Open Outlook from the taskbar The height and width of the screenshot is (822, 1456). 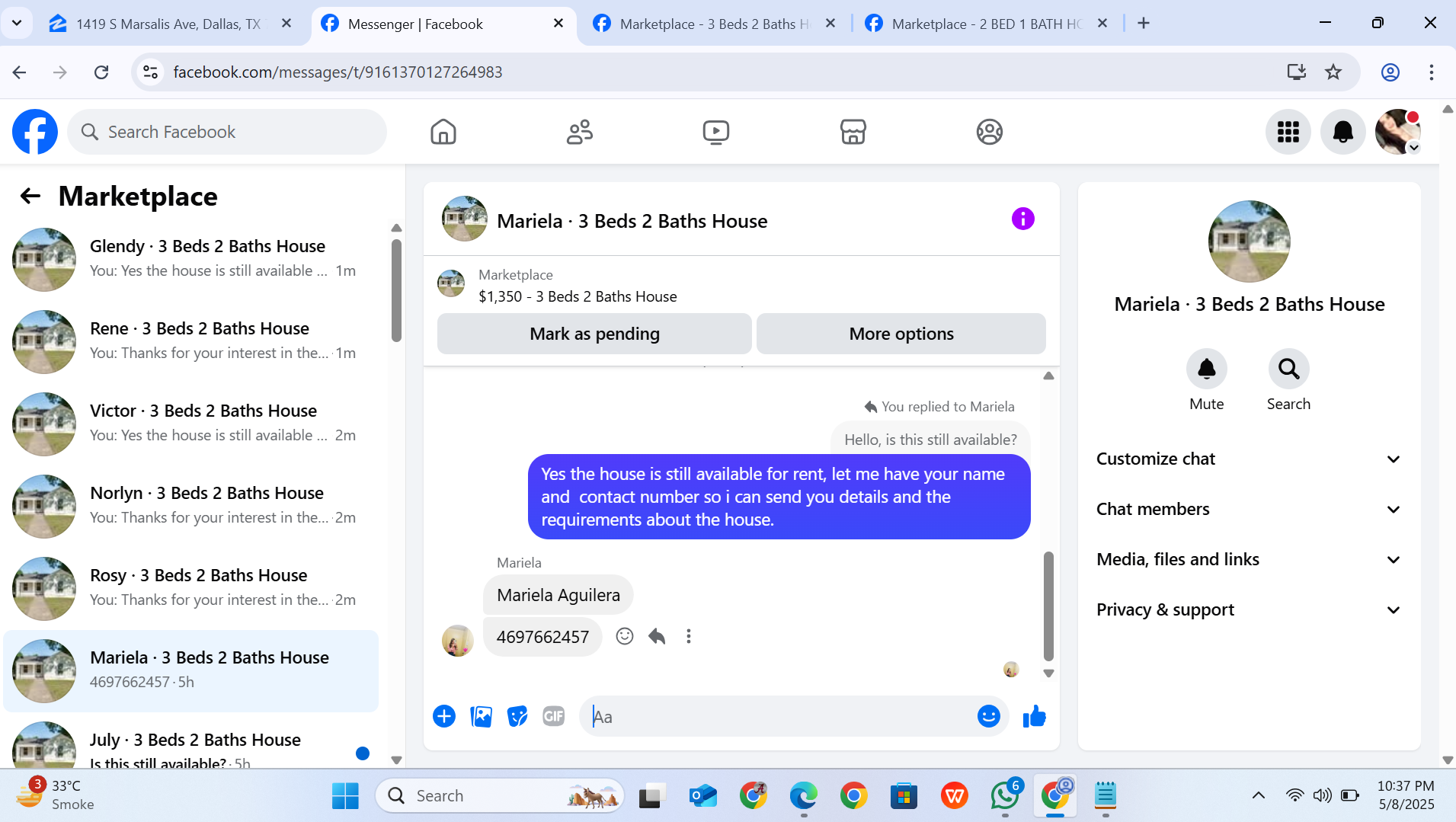[x=702, y=796]
